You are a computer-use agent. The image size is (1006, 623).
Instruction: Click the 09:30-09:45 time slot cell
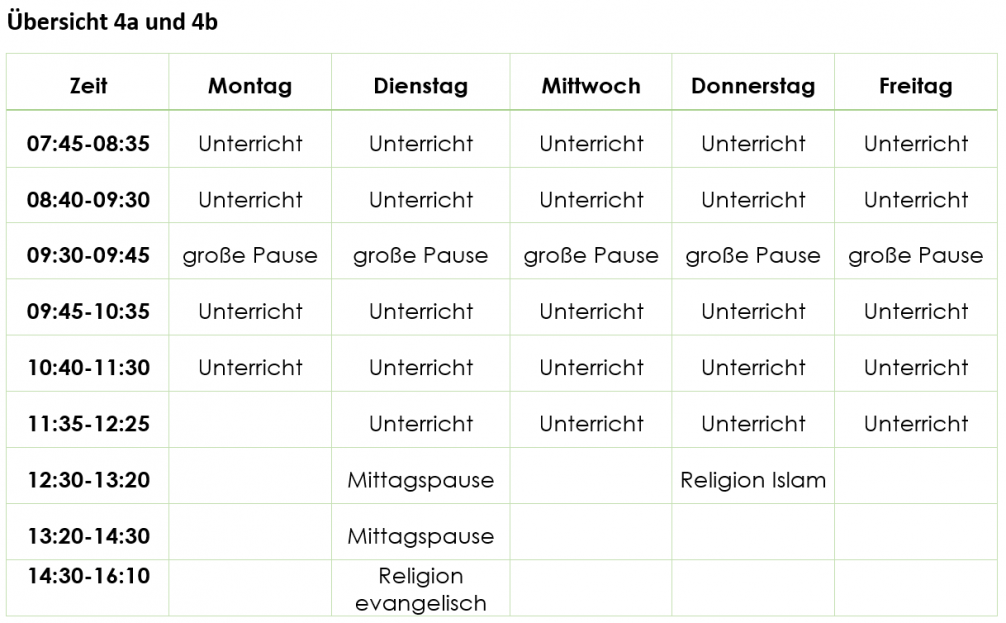pyautogui.click(x=88, y=256)
